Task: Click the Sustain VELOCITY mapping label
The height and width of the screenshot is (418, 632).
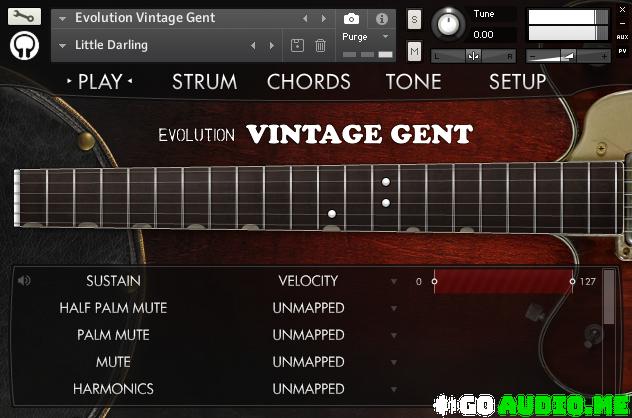Action: coord(308,281)
